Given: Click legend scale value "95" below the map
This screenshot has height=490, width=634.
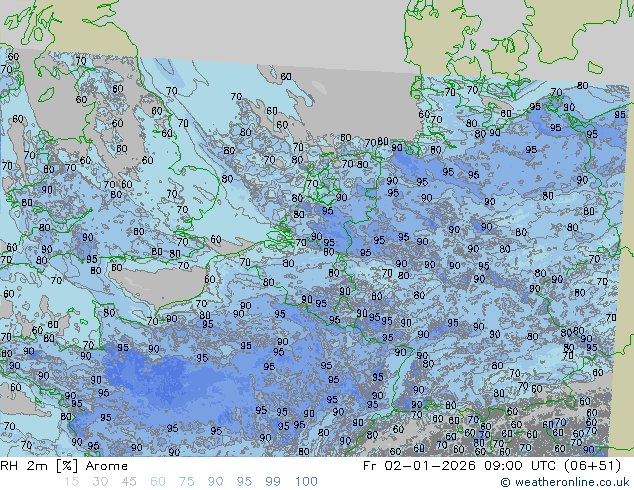Looking at the screenshot, I should (x=244, y=482).
